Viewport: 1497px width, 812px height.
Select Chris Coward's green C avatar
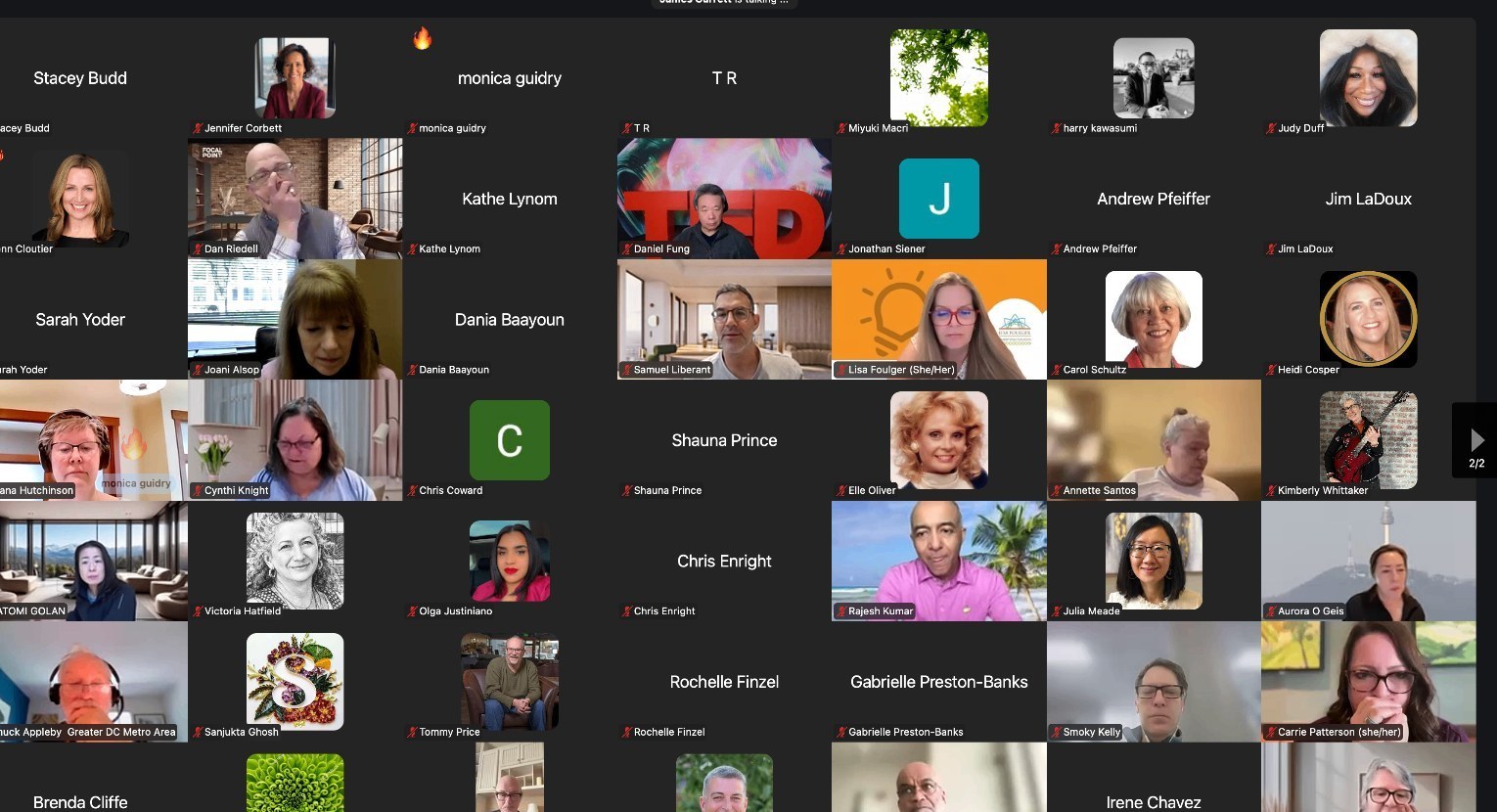coord(510,440)
